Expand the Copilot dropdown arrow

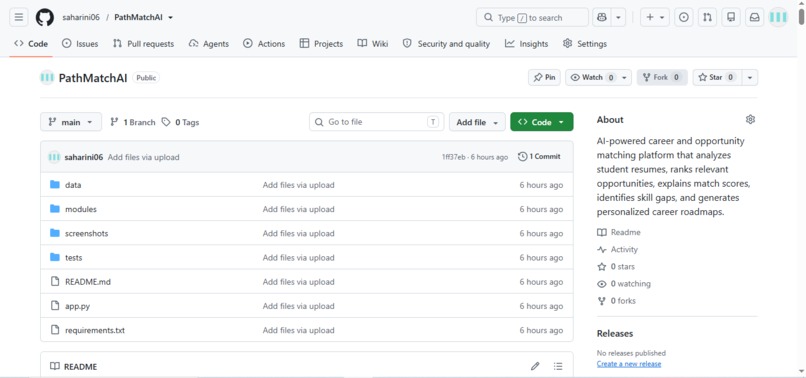(x=618, y=17)
